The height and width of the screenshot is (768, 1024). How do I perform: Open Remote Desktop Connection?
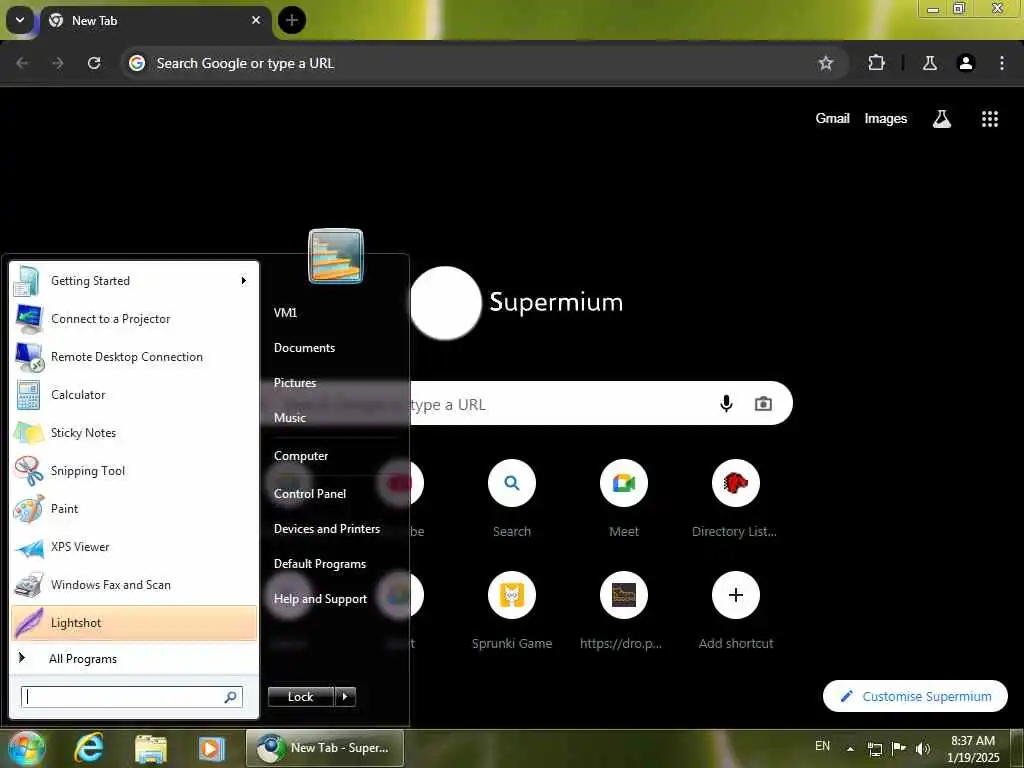tap(134, 357)
